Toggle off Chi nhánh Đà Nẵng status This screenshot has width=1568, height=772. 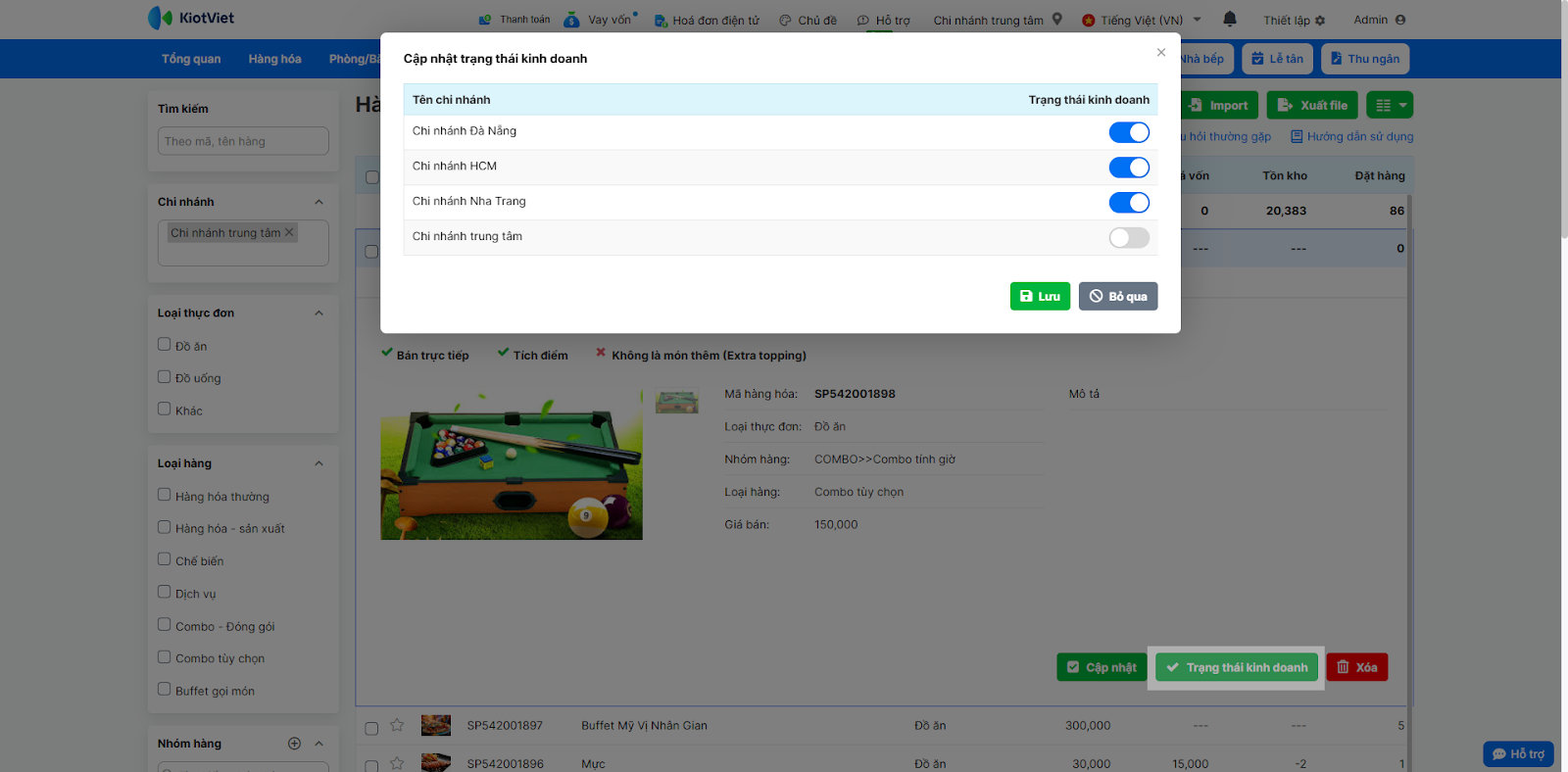tap(1129, 132)
